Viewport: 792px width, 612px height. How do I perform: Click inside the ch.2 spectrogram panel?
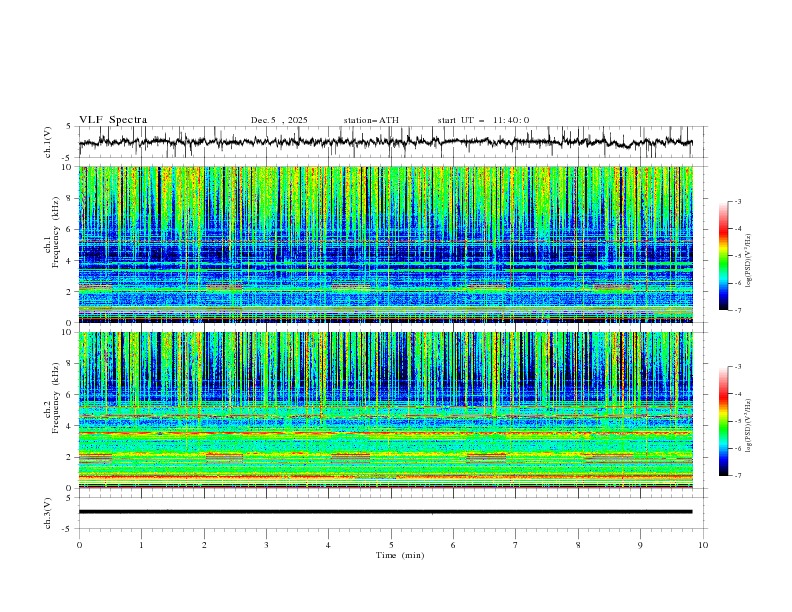(x=385, y=410)
